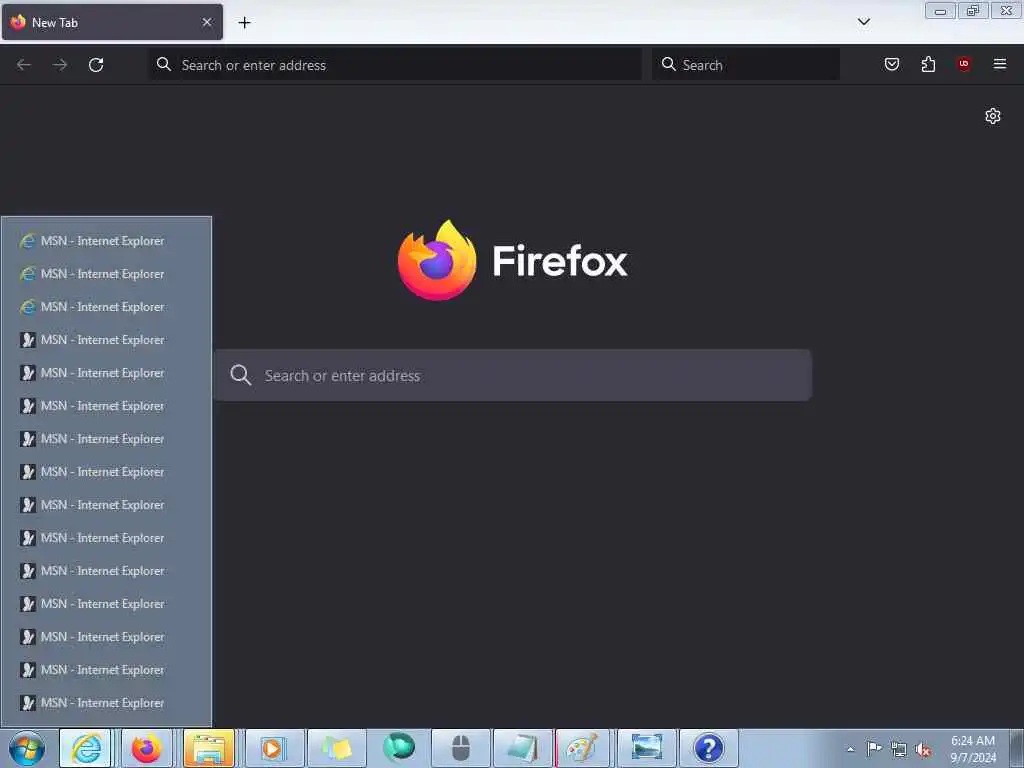Viewport: 1024px width, 768px height.
Task: Reload the current Firefox page
Action: (x=96, y=65)
